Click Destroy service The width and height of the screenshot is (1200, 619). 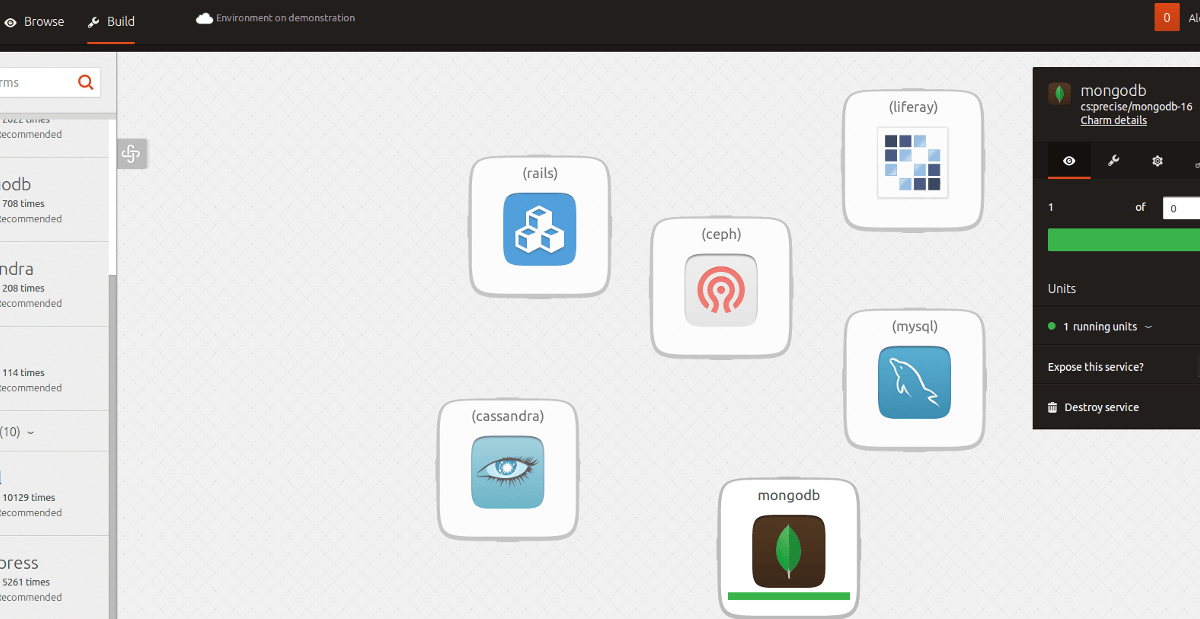[x=1102, y=407]
